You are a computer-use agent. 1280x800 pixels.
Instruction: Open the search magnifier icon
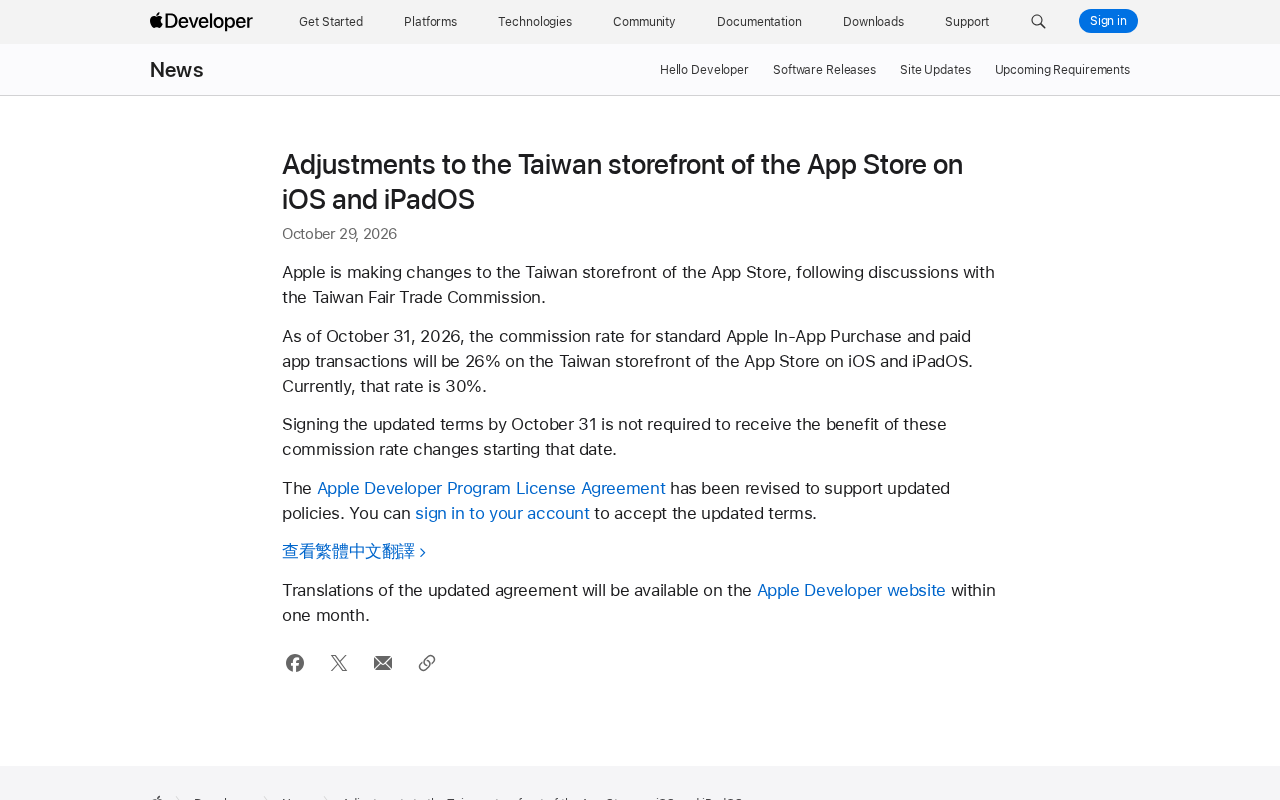[x=1038, y=21]
